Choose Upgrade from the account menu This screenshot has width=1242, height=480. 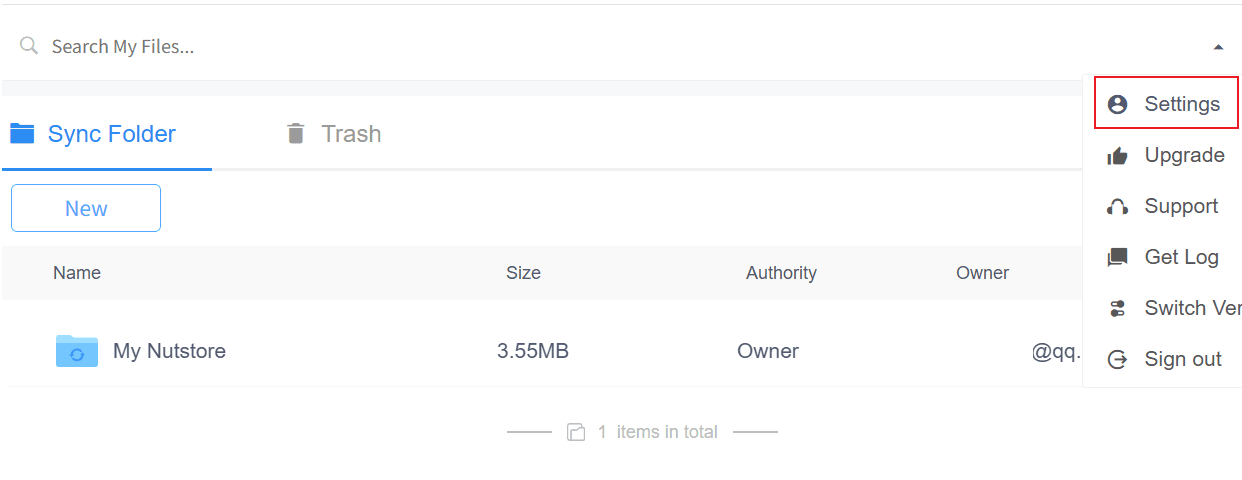tap(1184, 156)
